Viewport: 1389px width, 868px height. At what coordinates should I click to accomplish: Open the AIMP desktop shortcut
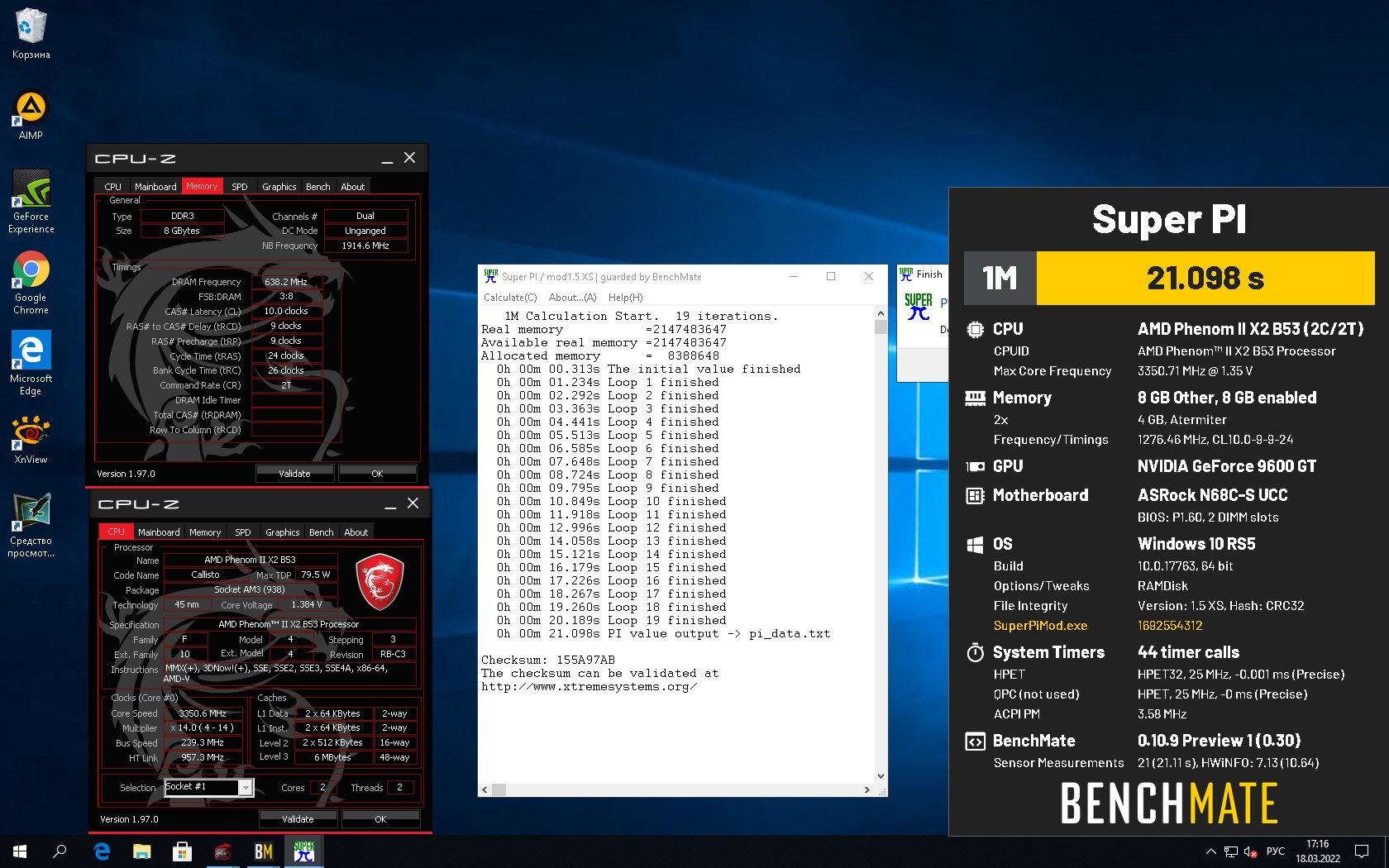click(x=31, y=115)
